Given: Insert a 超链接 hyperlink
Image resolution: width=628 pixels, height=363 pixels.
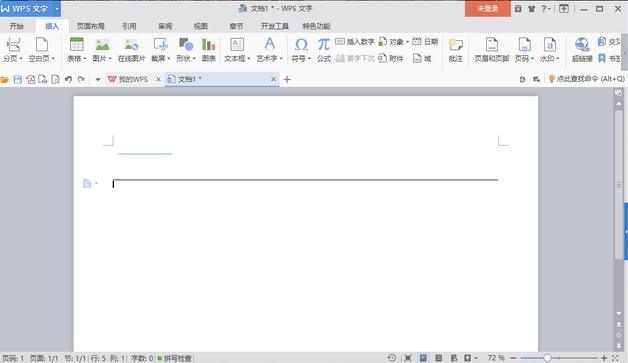Looking at the screenshot, I should (x=582, y=49).
